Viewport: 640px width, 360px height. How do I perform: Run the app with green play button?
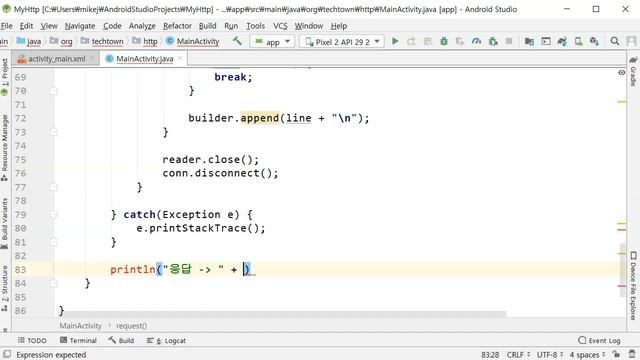395,41
